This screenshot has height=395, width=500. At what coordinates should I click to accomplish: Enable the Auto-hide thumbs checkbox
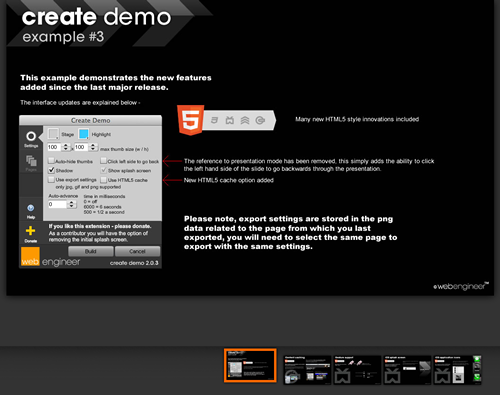coord(51,161)
